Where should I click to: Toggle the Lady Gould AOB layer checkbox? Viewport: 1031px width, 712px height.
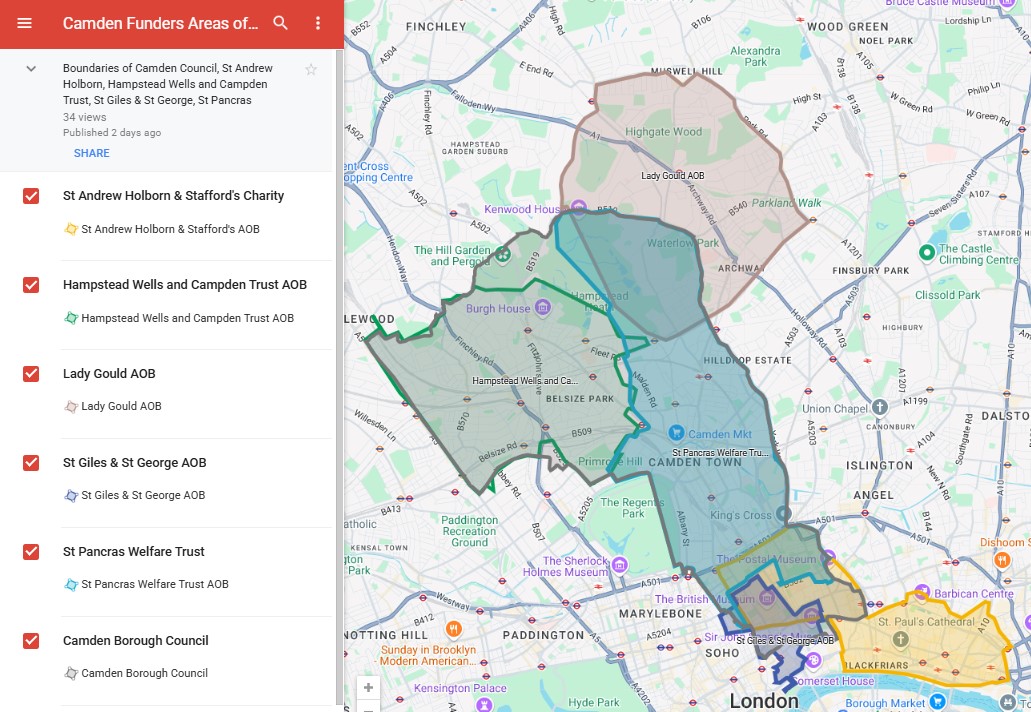click(x=31, y=373)
